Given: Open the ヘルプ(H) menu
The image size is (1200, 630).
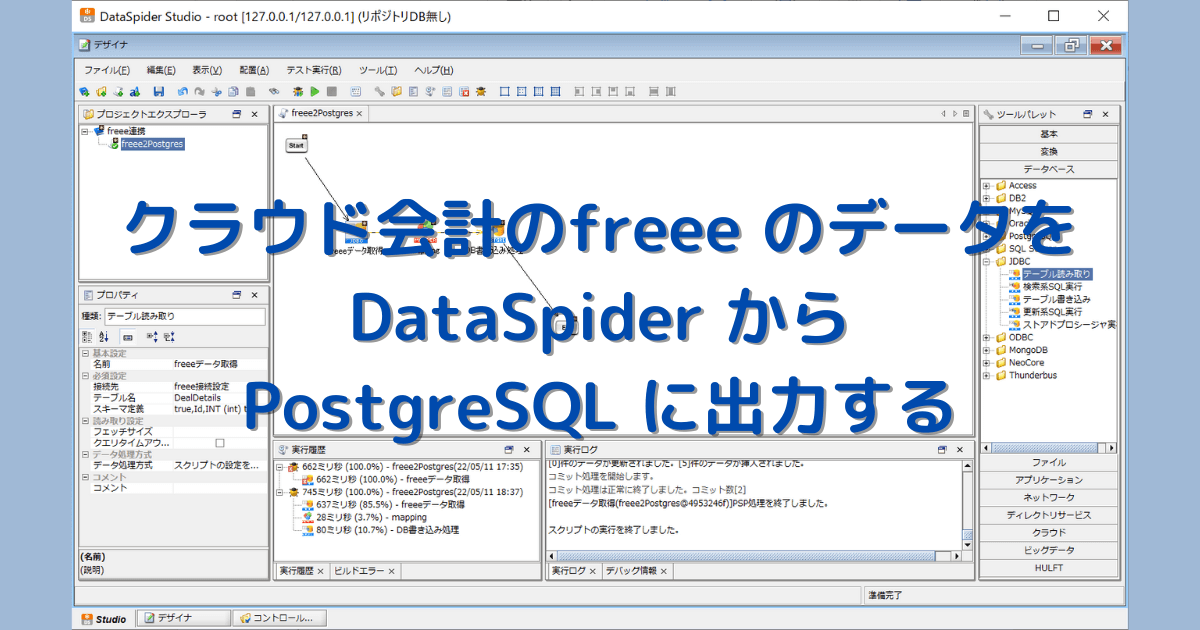Looking at the screenshot, I should point(433,70).
